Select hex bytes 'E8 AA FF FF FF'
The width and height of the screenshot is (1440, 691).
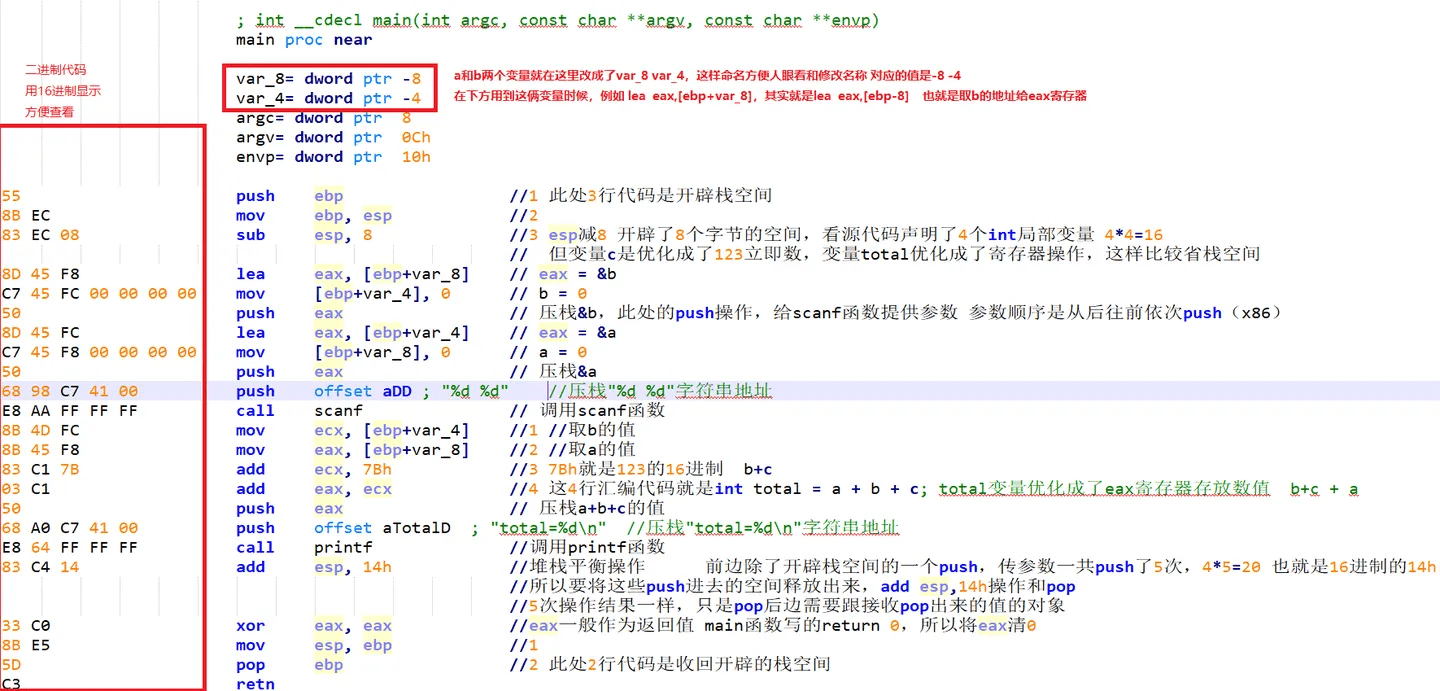point(70,411)
